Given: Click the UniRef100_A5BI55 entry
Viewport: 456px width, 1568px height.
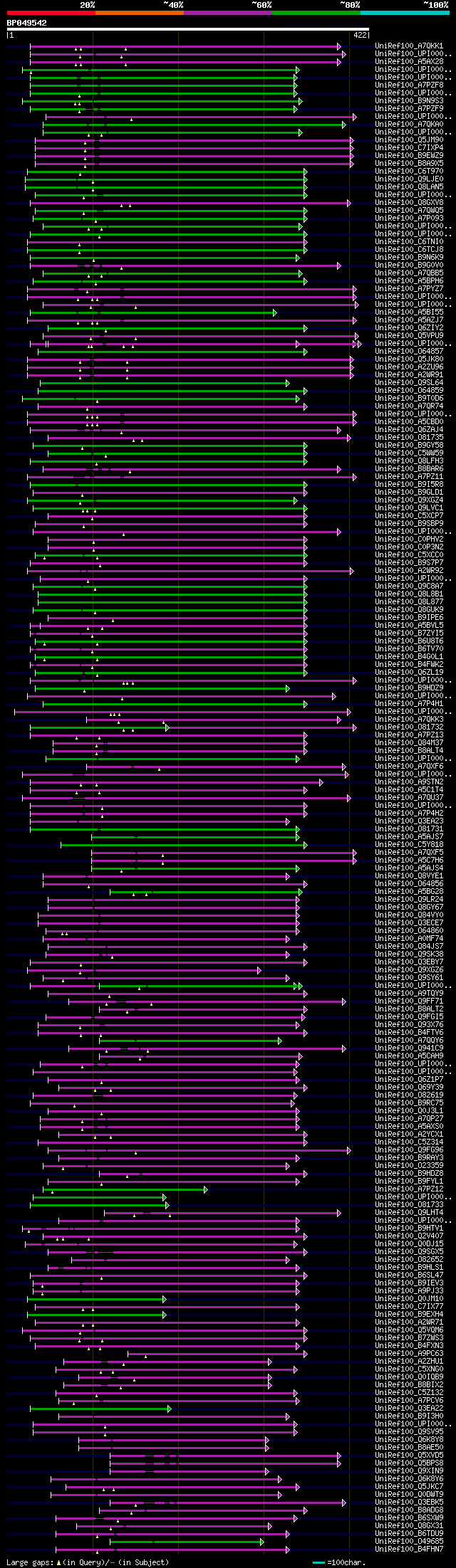Looking at the screenshot, I should [409, 312].
